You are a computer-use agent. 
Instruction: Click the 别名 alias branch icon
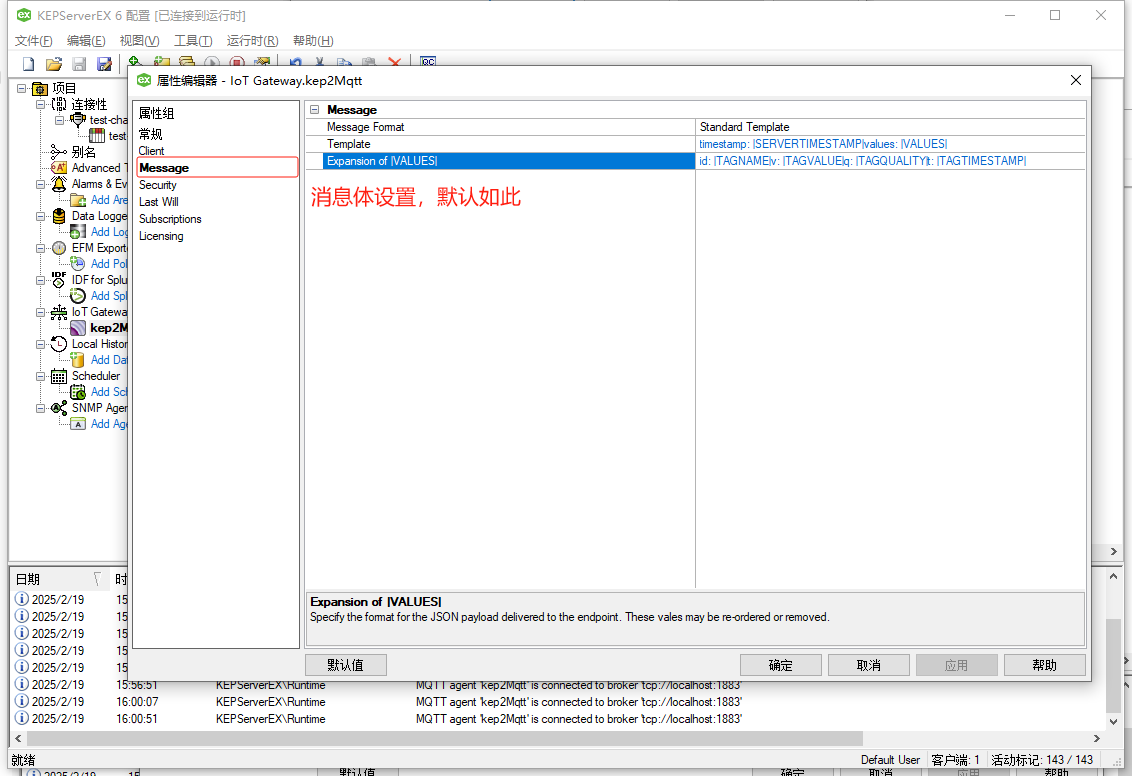[59, 152]
